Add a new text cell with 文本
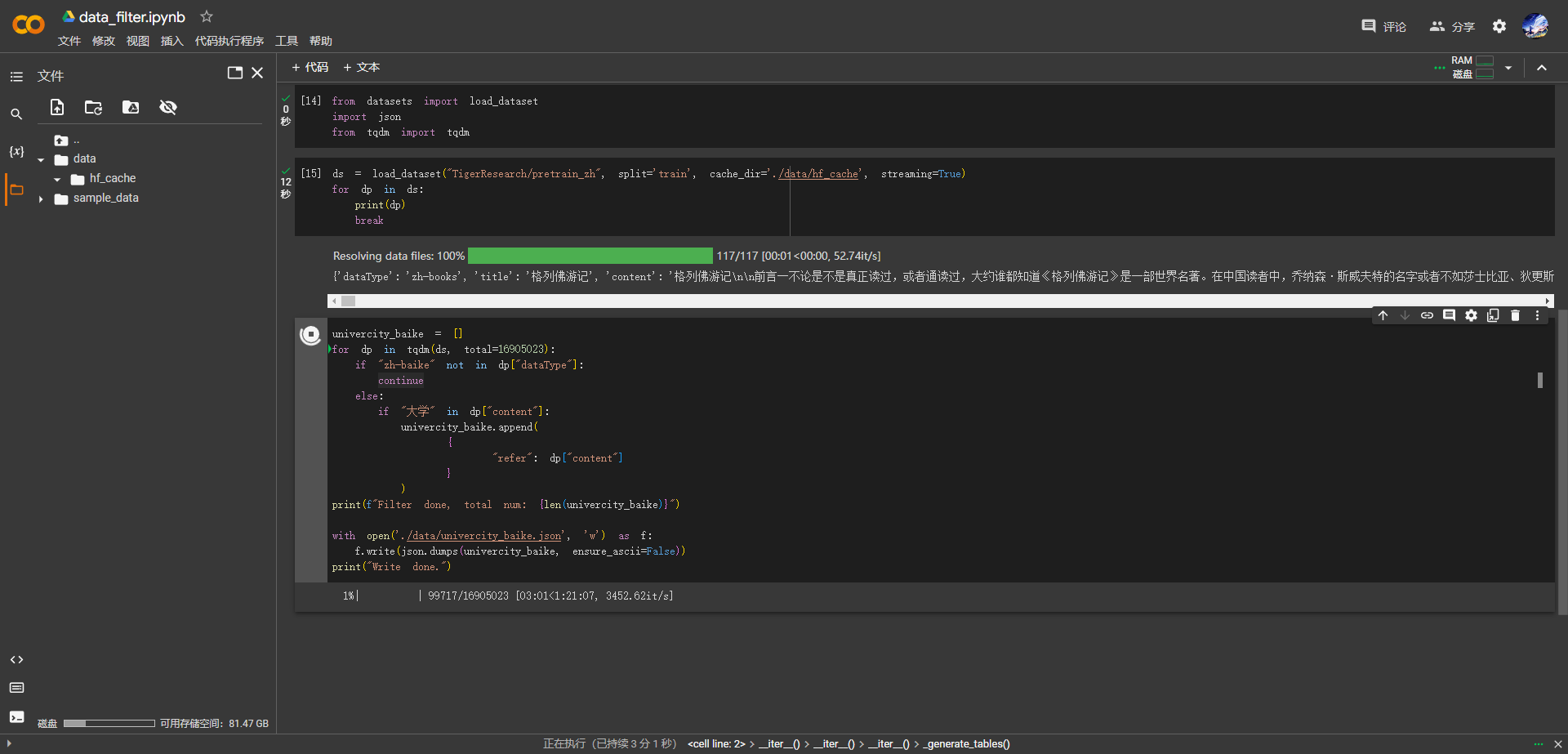1568x754 pixels. point(362,67)
